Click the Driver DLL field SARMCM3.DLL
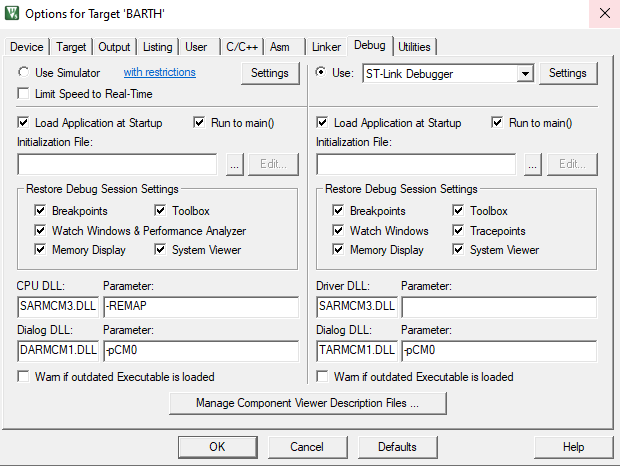 (x=357, y=307)
